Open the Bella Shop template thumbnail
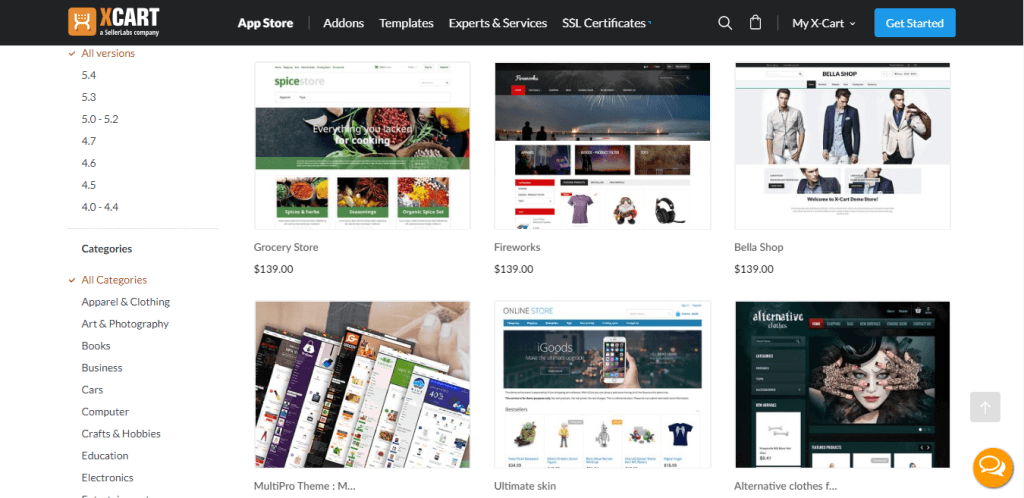 pyautogui.click(x=842, y=146)
